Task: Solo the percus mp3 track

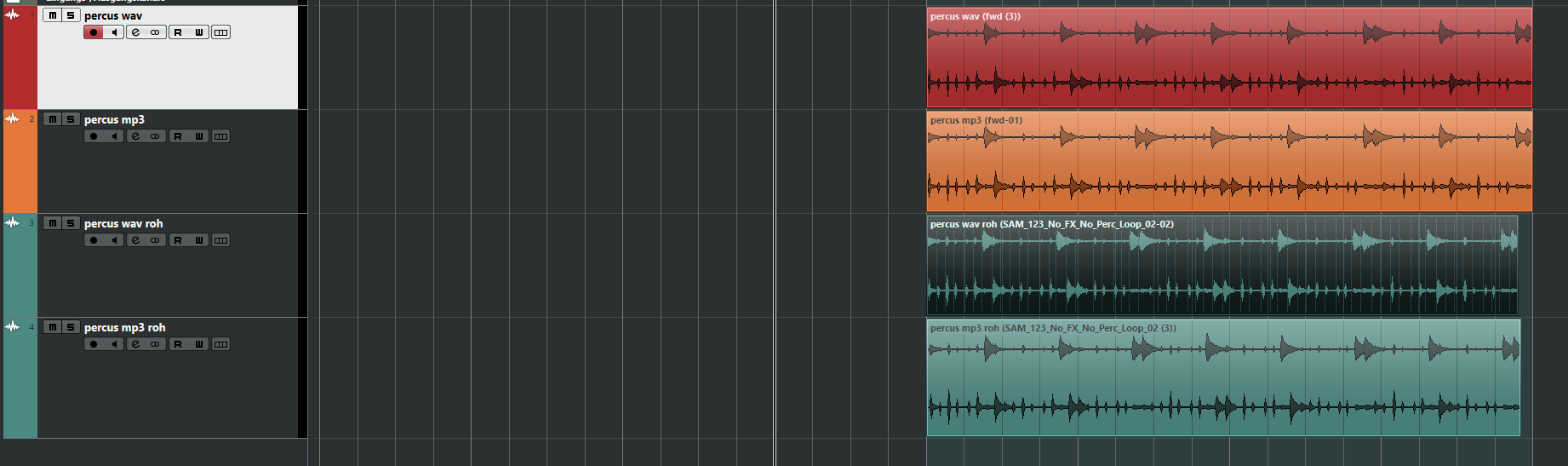Action: 71,119
